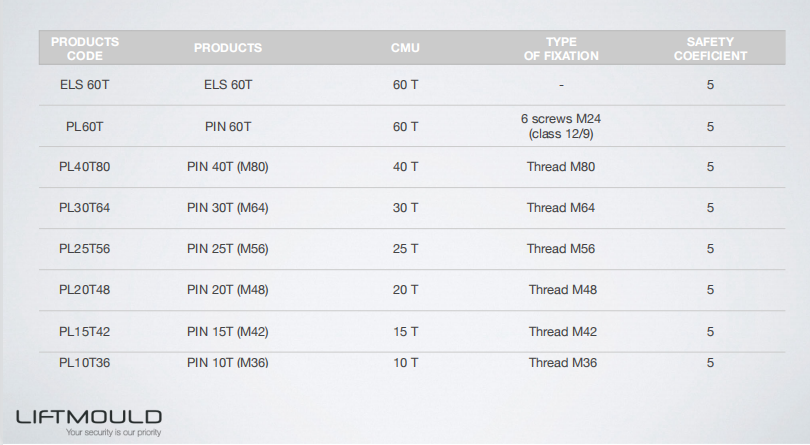
Task: Click the CMU column header
Action: pos(405,48)
